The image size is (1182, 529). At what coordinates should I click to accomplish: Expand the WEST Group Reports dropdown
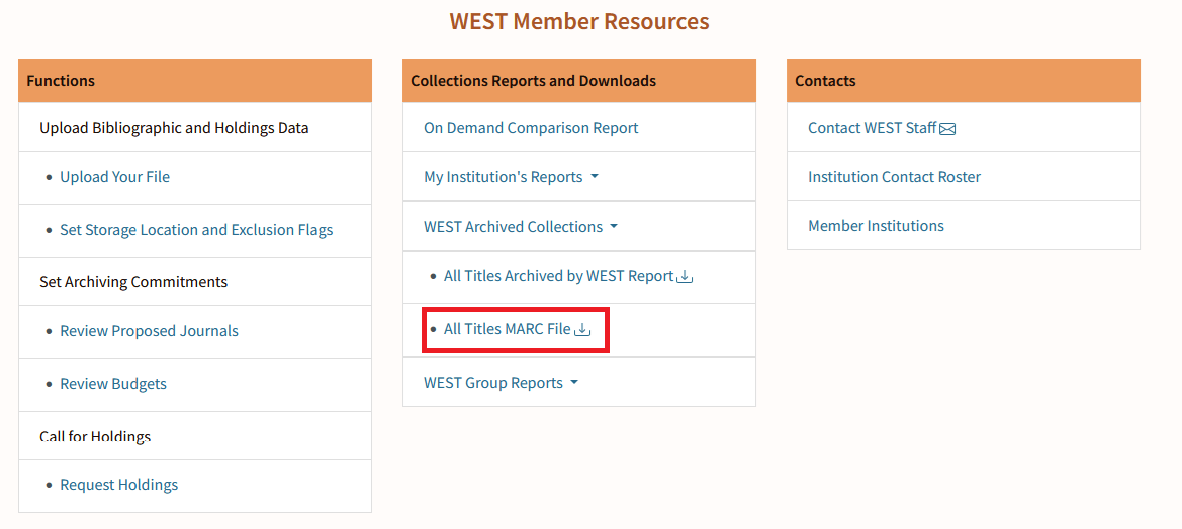(x=501, y=383)
